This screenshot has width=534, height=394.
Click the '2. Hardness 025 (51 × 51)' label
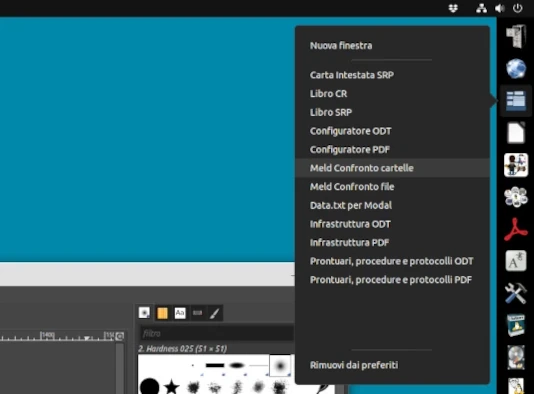point(183,349)
